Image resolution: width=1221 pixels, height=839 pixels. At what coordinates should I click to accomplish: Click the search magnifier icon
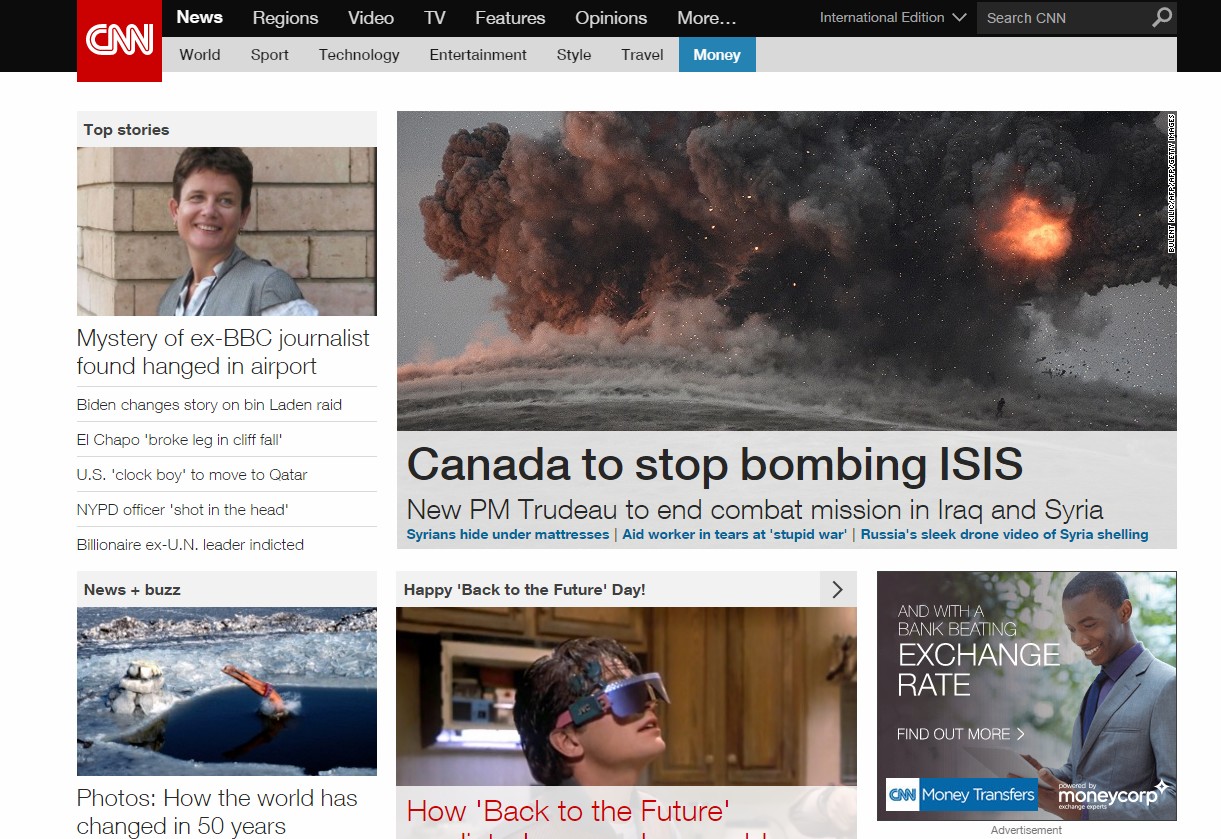(1161, 17)
